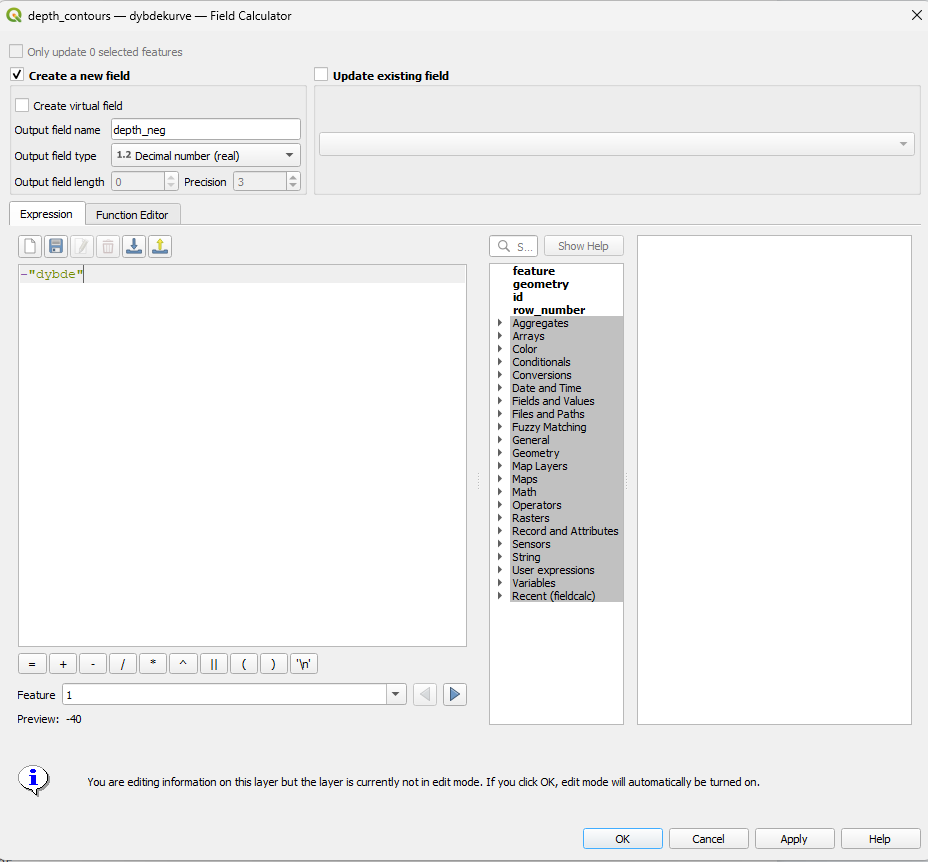Switch to the Function Editor tab

pyautogui.click(x=132, y=214)
